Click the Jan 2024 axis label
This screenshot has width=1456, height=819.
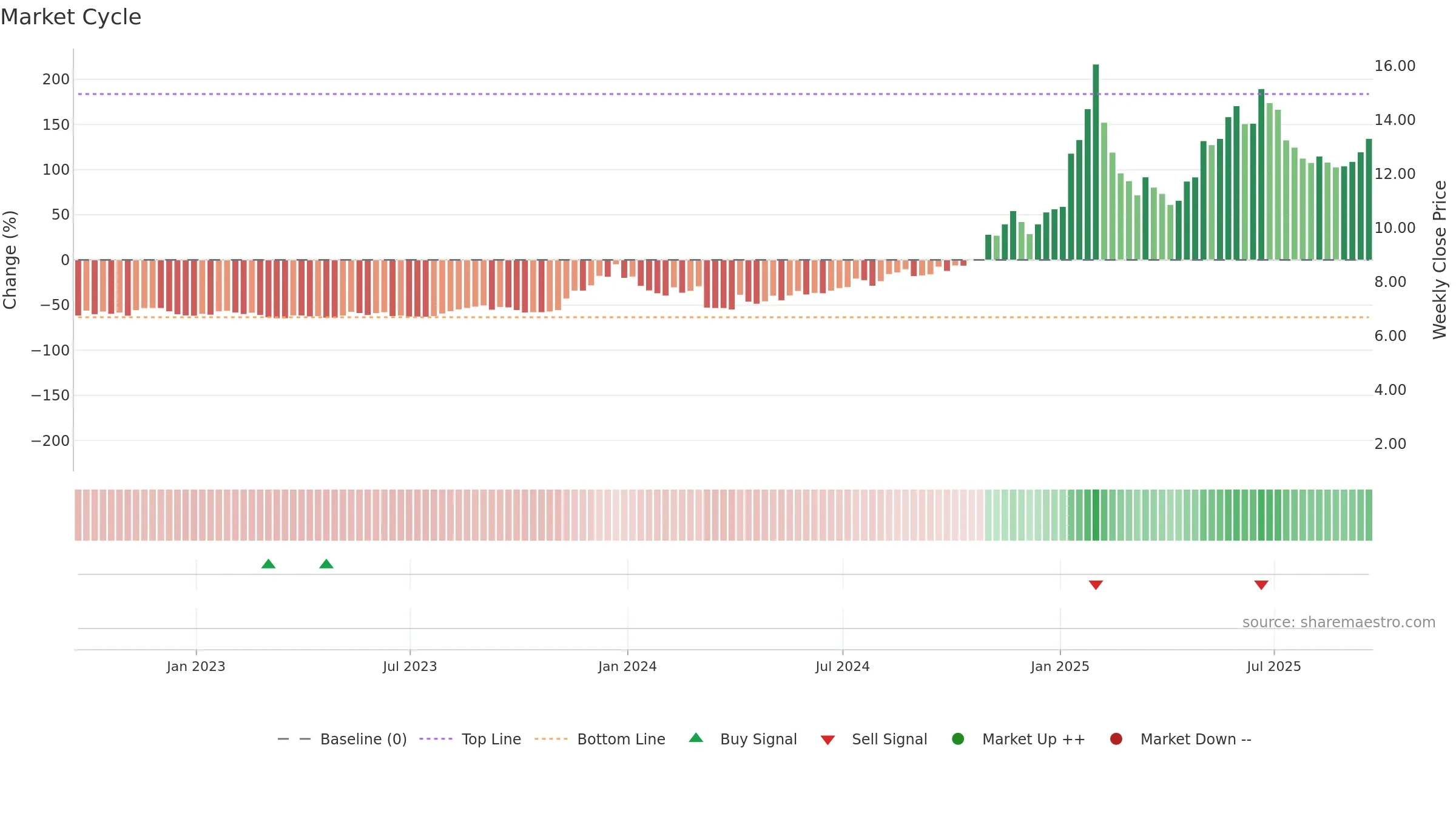(627, 666)
